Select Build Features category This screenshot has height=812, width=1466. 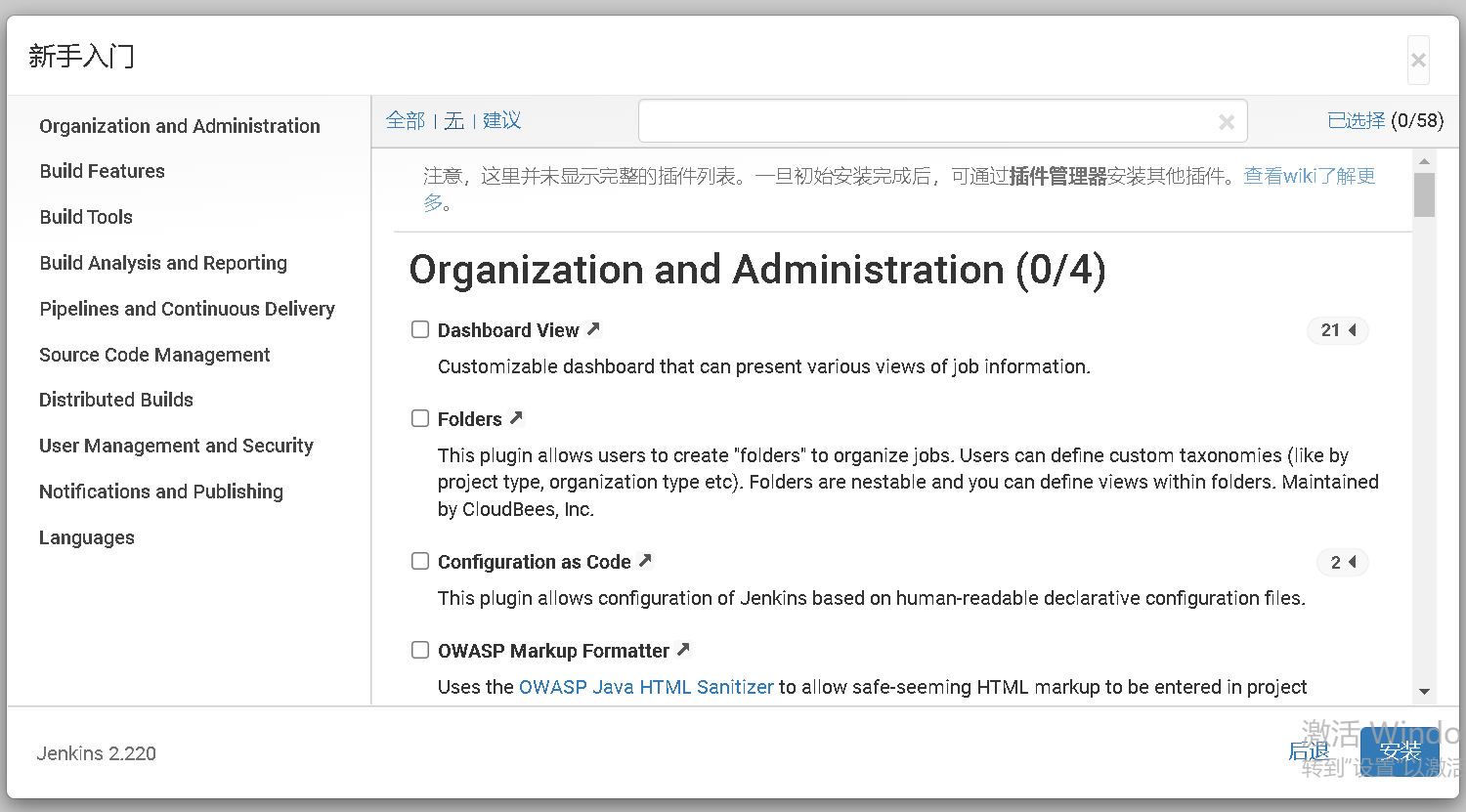103,171
